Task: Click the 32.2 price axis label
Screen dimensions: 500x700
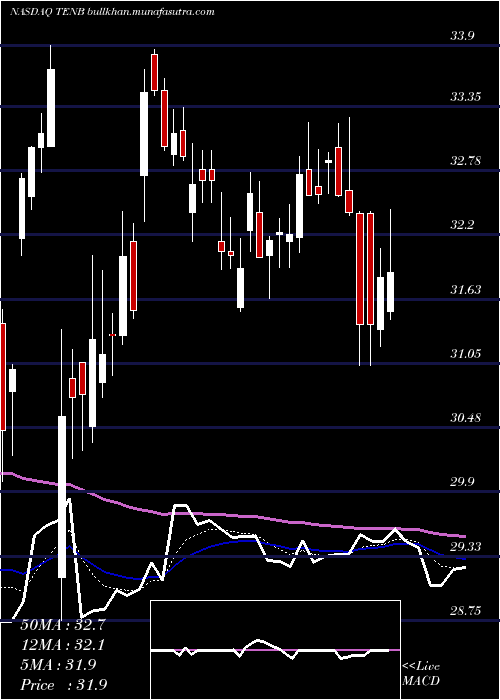Action: [462, 225]
